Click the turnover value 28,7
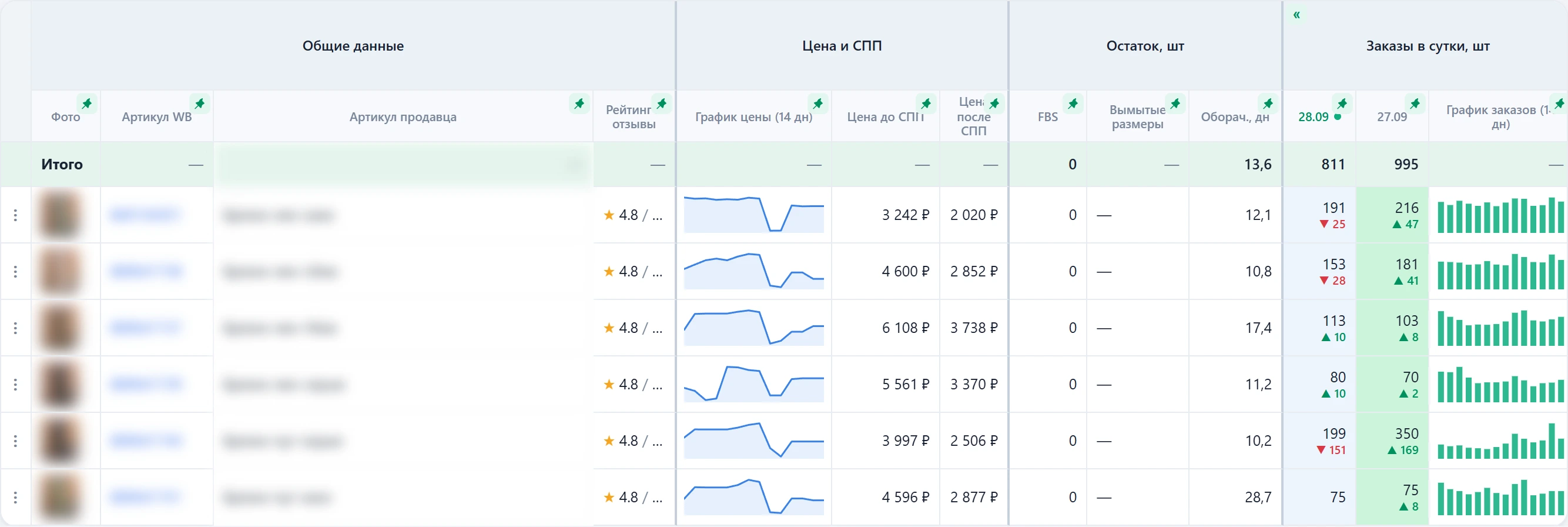 click(x=1258, y=498)
